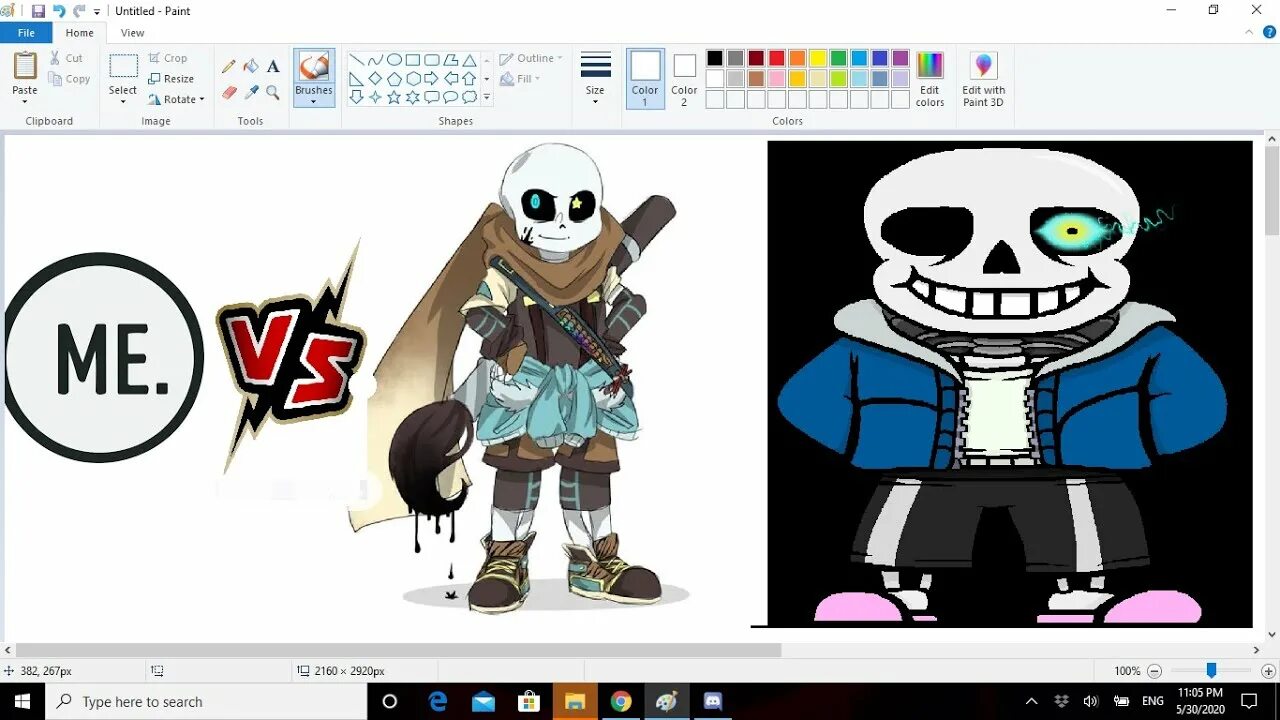This screenshot has width=1280, height=720.
Task: Open Discord from the taskbar
Action: click(712, 702)
